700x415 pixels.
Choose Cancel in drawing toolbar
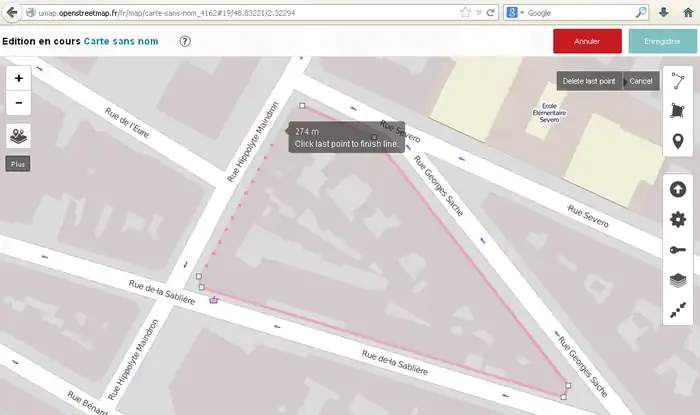[x=641, y=81]
